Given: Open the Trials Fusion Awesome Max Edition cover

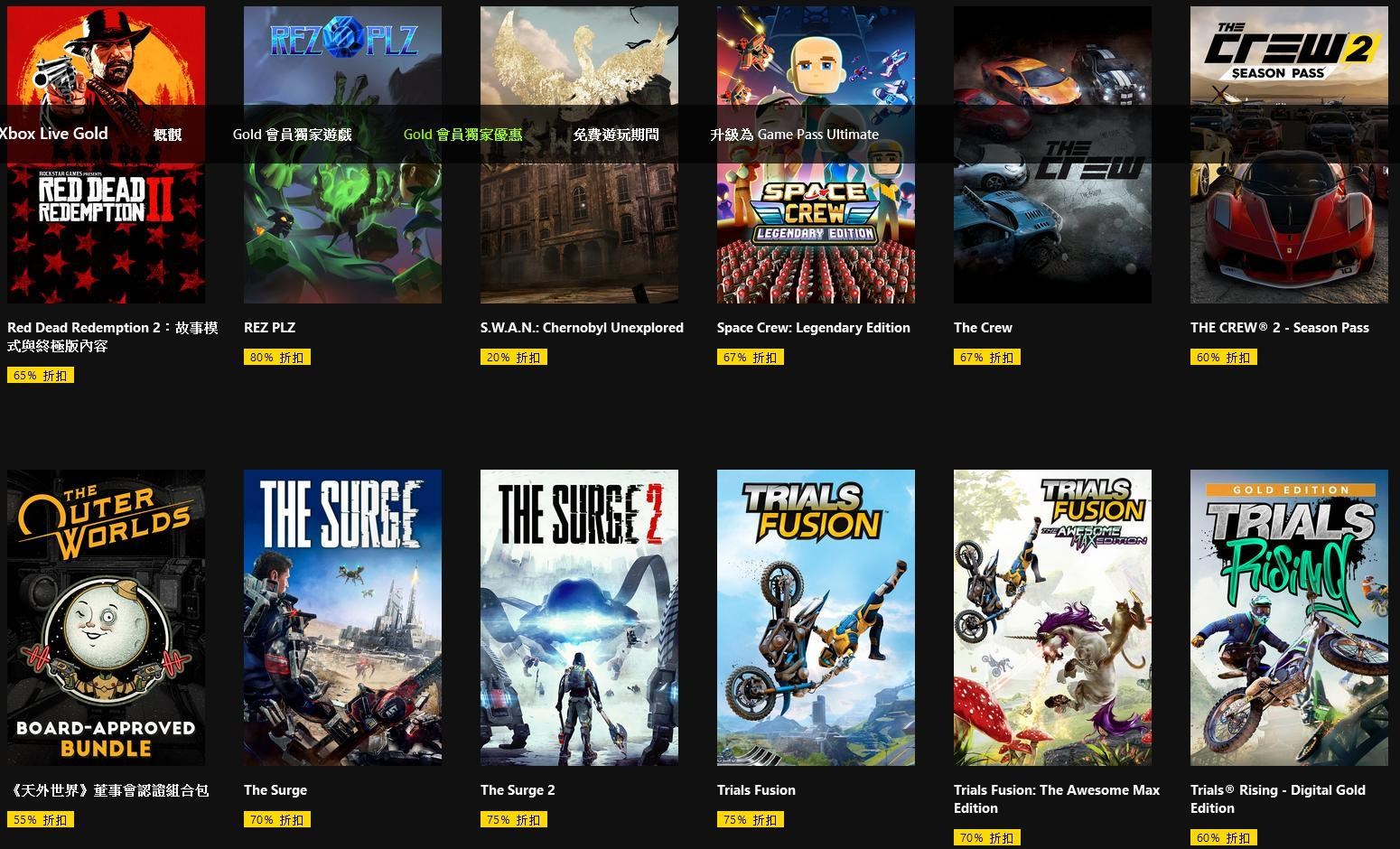Looking at the screenshot, I should pyautogui.click(x=1052, y=618).
